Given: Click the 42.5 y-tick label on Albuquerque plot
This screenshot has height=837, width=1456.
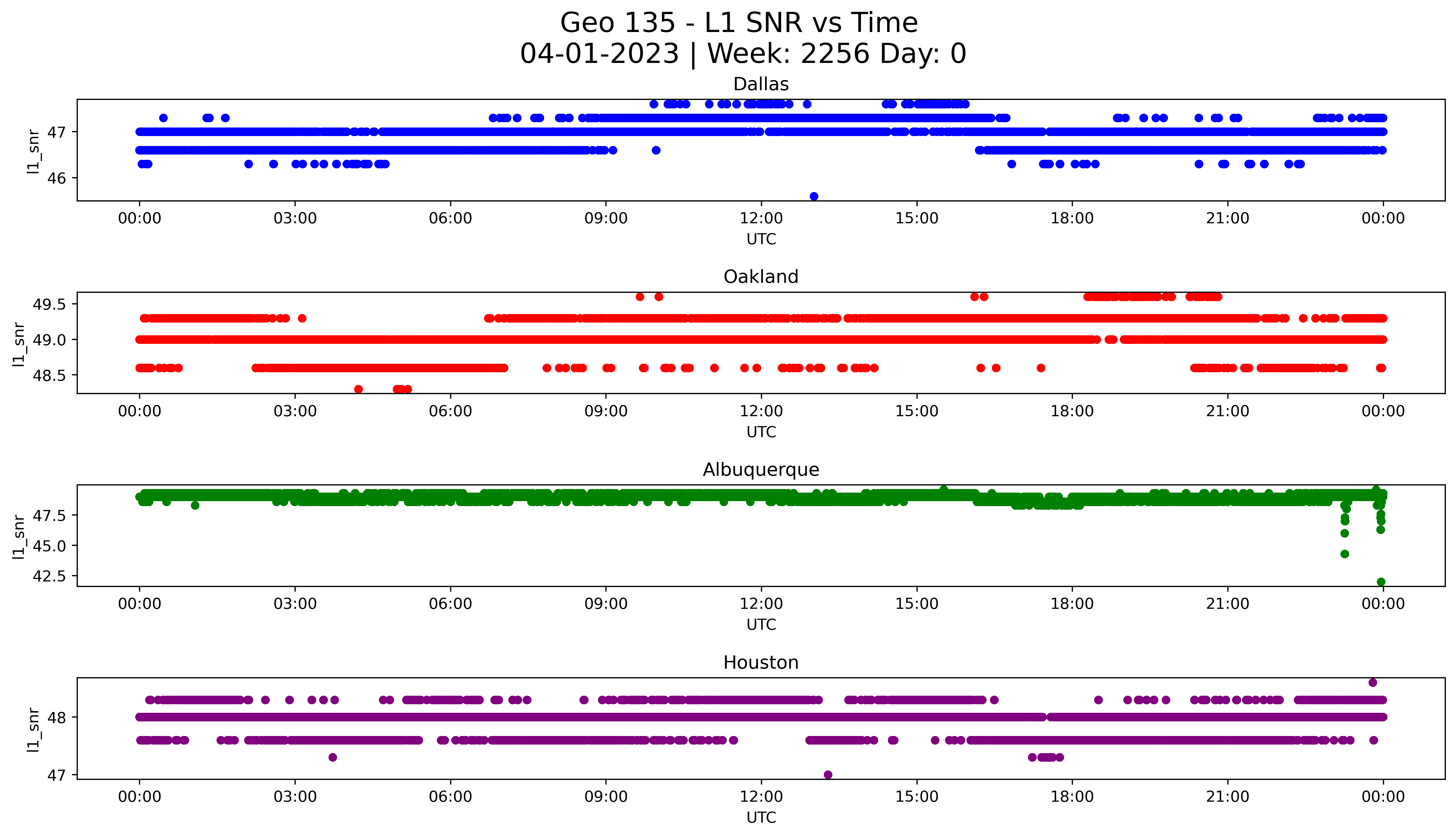Looking at the screenshot, I should pyautogui.click(x=50, y=575).
